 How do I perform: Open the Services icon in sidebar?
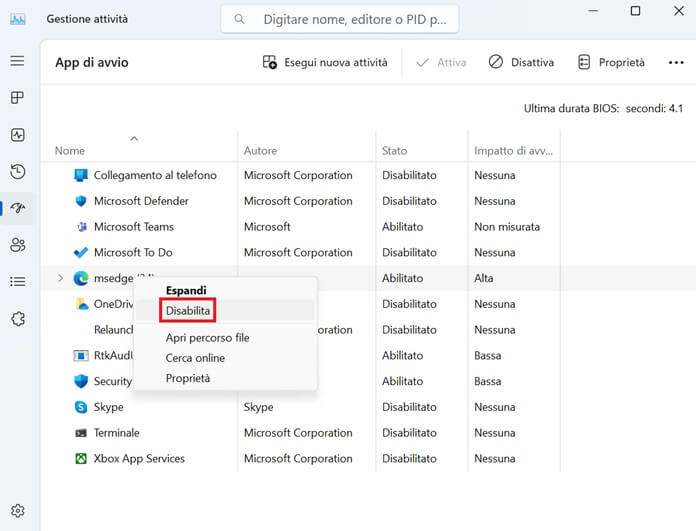[18, 318]
